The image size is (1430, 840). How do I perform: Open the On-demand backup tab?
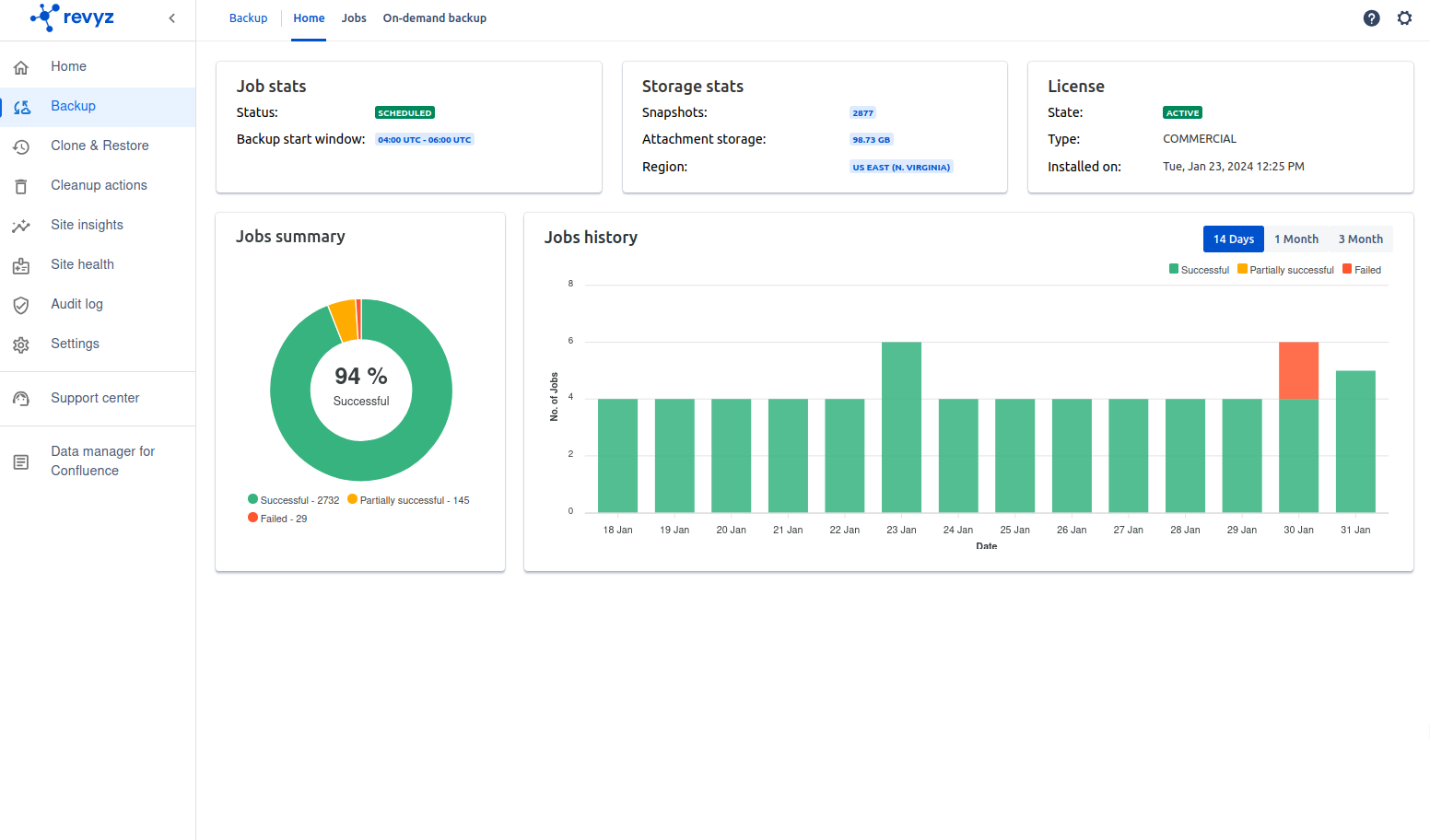click(x=434, y=18)
